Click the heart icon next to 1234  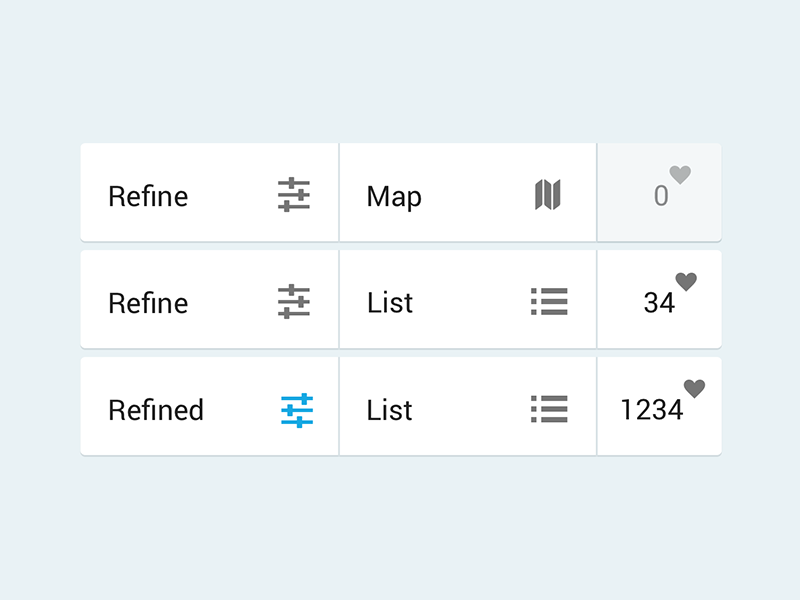(x=694, y=389)
